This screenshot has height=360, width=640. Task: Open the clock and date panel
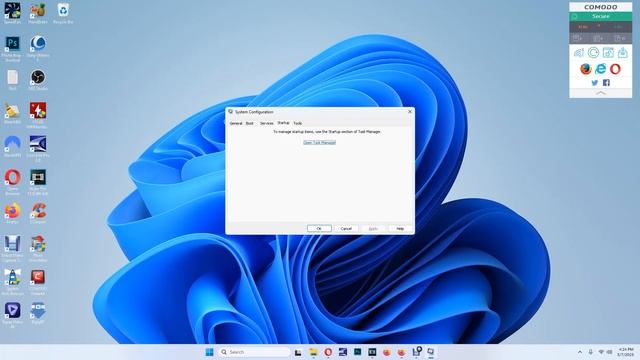(x=626, y=352)
